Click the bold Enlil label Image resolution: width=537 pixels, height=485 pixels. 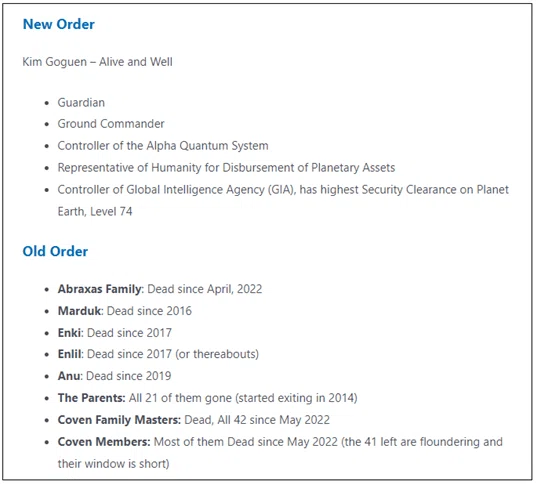click(x=70, y=354)
